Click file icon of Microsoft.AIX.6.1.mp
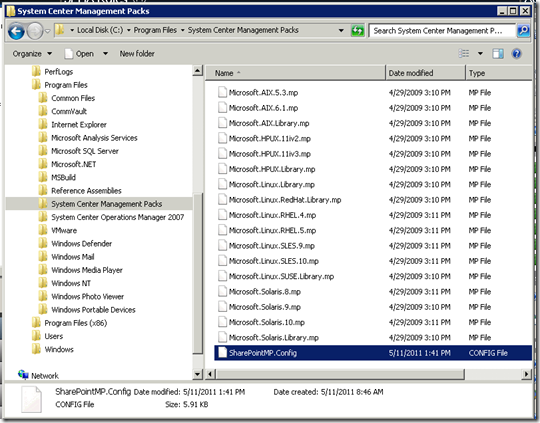540x423 pixels. [222, 108]
